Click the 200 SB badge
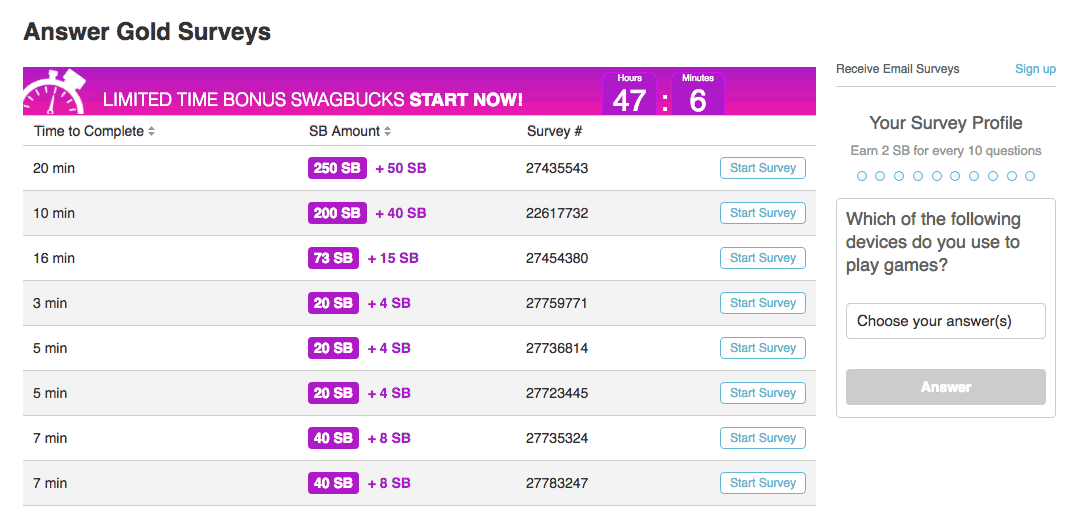The height and width of the screenshot is (513, 1070). 337,213
